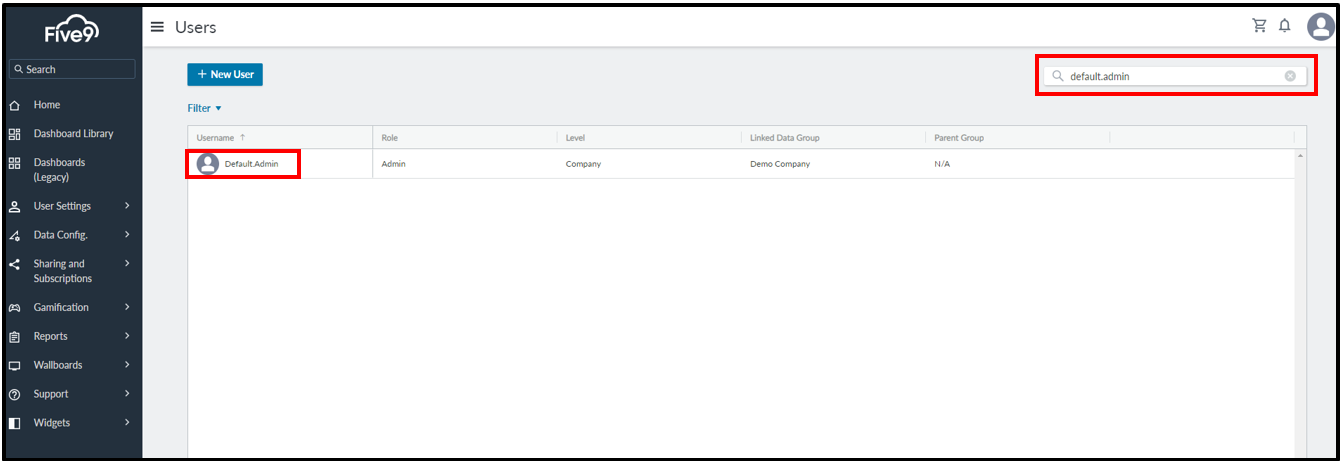The image size is (1342, 464).
Task: Select the Gamification menu item
Action: [x=61, y=308]
